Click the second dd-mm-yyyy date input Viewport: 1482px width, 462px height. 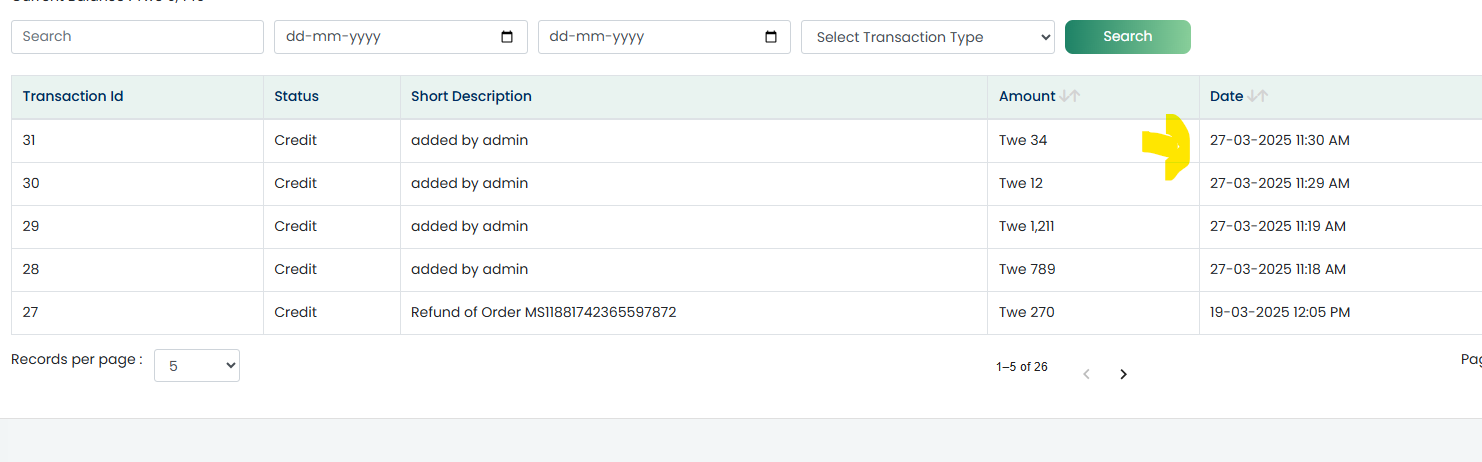(664, 37)
